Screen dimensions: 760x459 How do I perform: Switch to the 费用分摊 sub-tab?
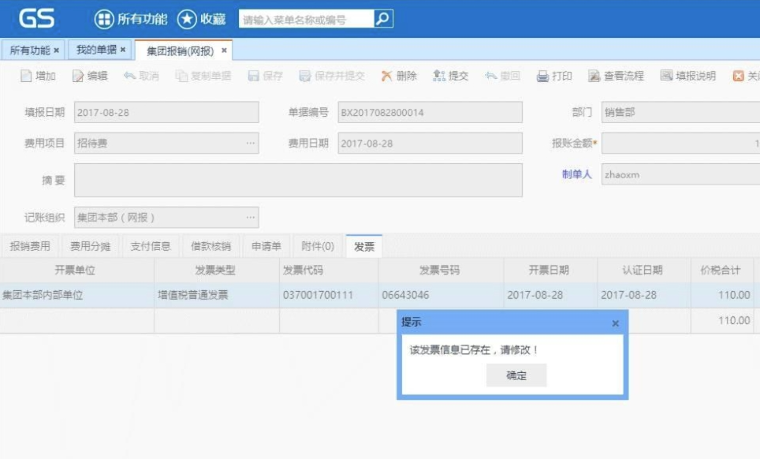click(x=90, y=246)
